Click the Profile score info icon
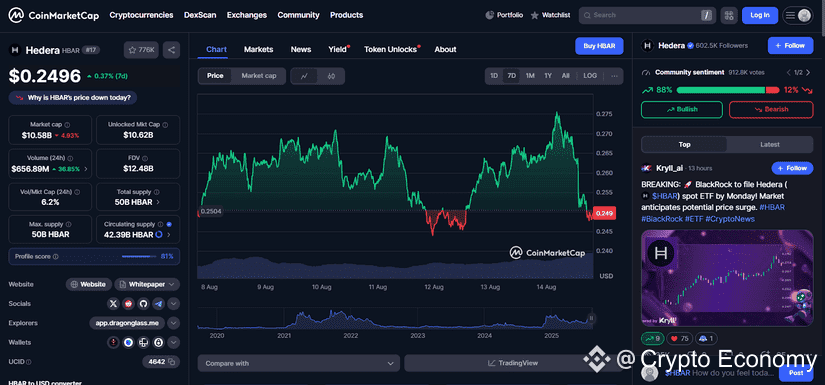Screen dimensions: 825x385 pos(55,257)
